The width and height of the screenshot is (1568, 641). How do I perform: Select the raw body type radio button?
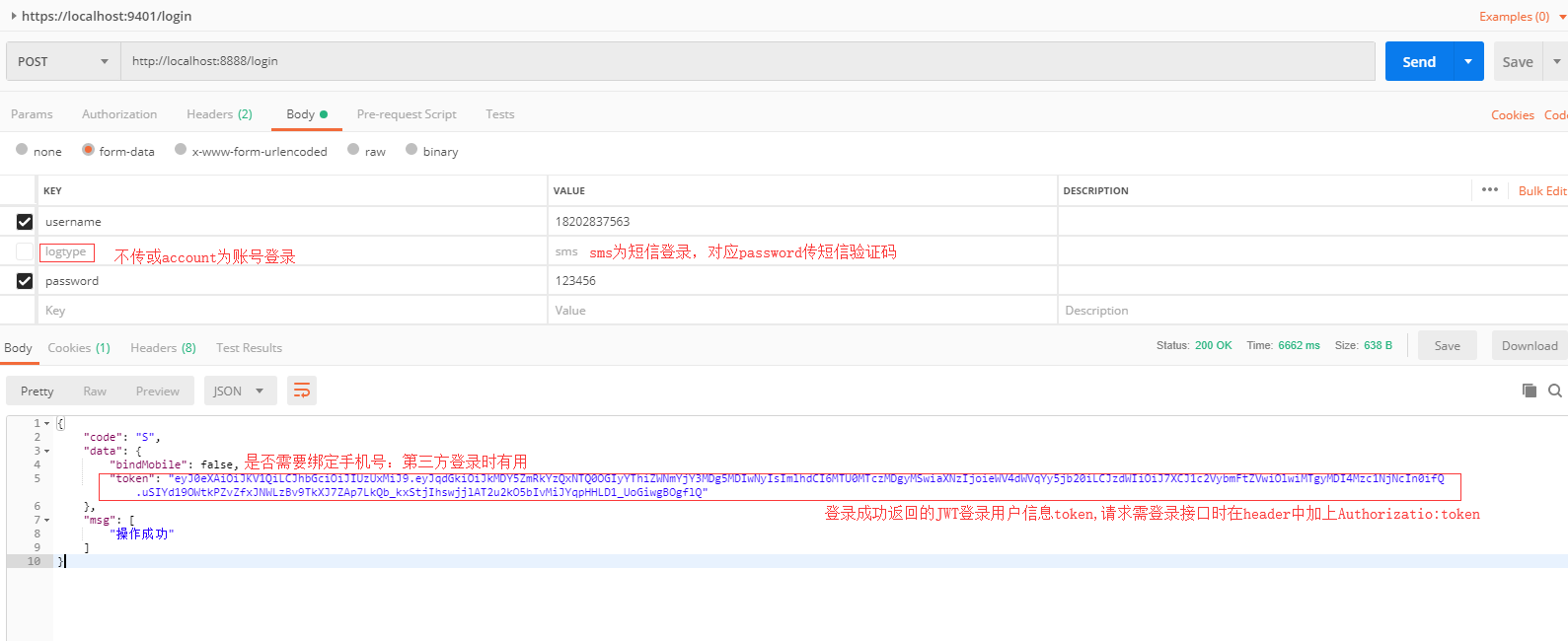(353, 150)
